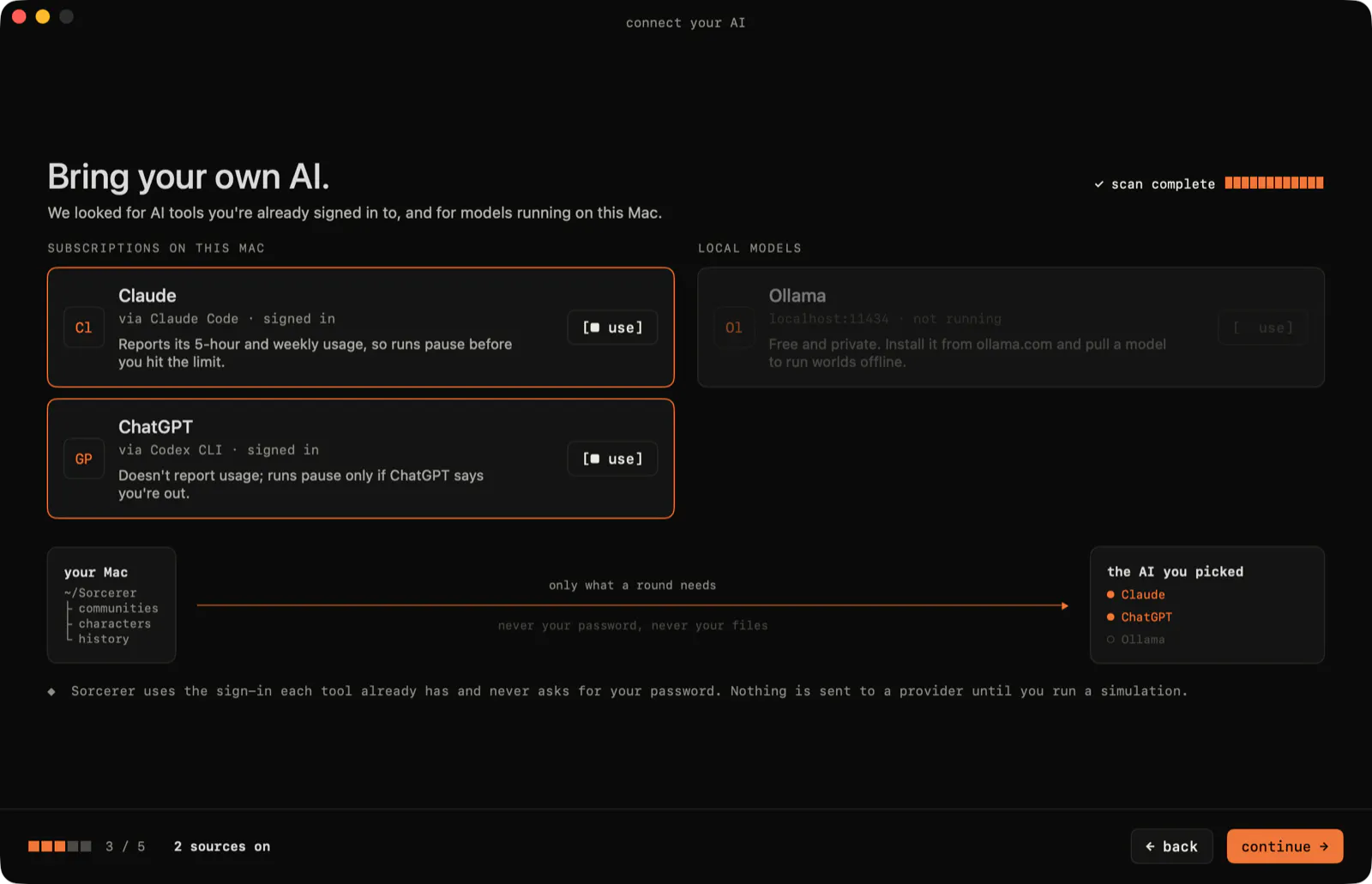Click 'via Codex CLI · signed in' text
The height and width of the screenshot is (884, 1372).
click(219, 450)
